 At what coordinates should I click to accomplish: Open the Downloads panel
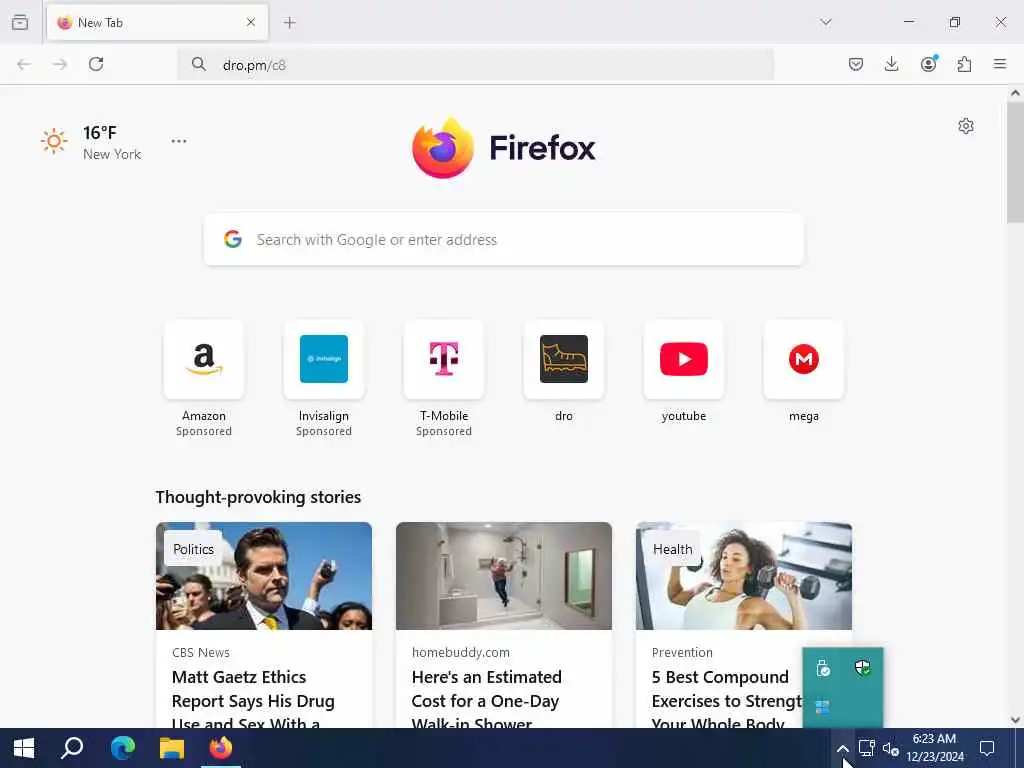[x=891, y=64]
